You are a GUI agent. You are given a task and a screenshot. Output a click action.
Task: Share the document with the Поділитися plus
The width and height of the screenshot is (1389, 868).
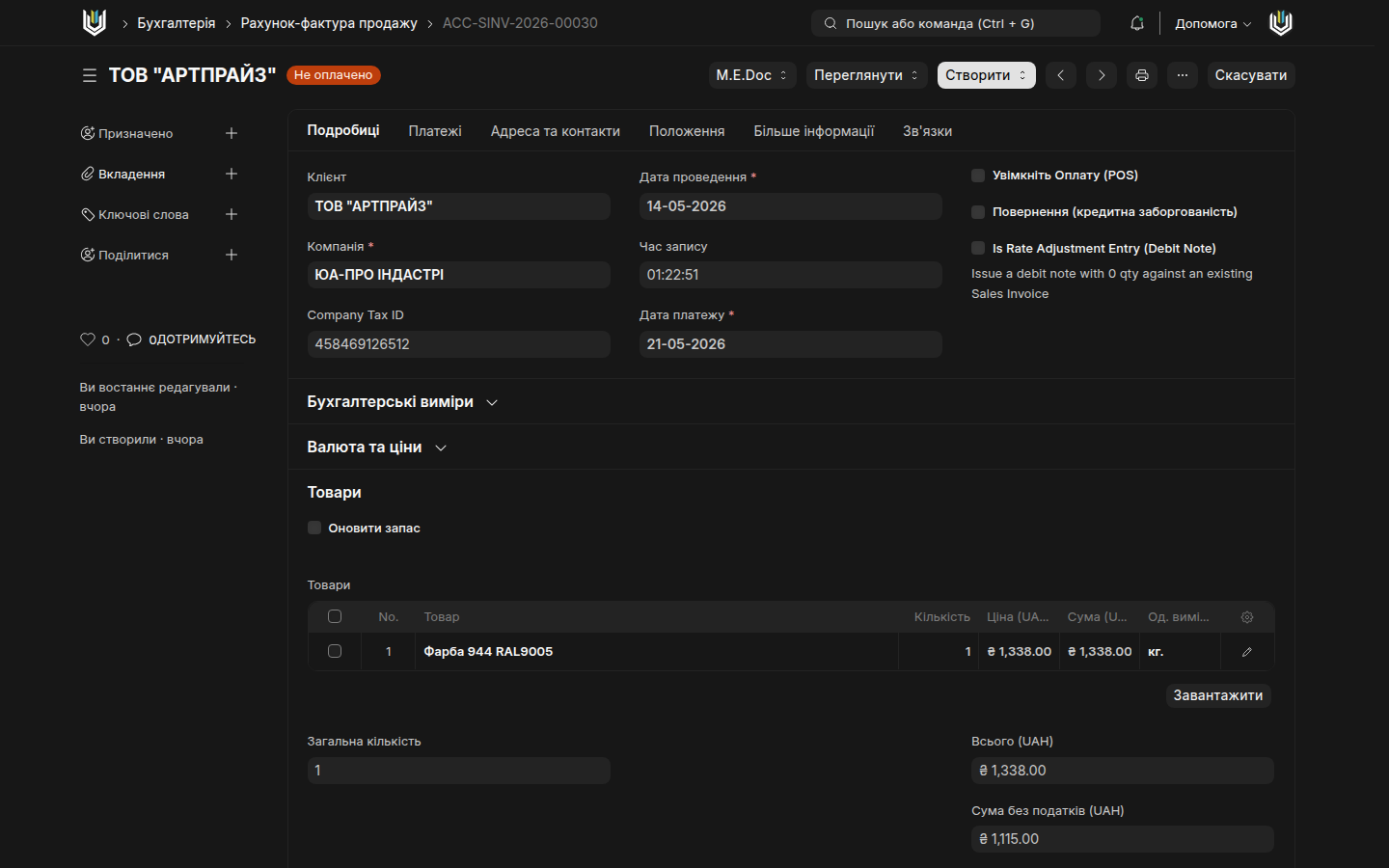pos(231,255)
